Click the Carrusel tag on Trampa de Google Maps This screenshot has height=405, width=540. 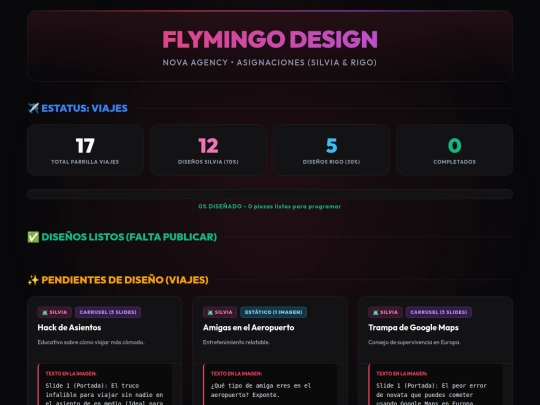[x=439, y=312]
